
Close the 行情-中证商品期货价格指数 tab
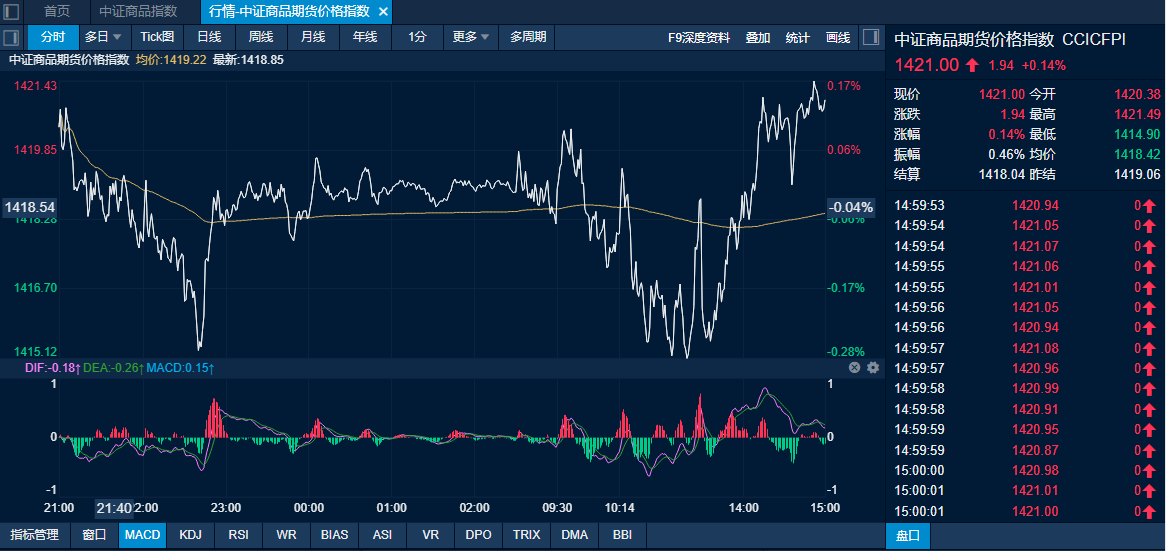pos(383,11)
